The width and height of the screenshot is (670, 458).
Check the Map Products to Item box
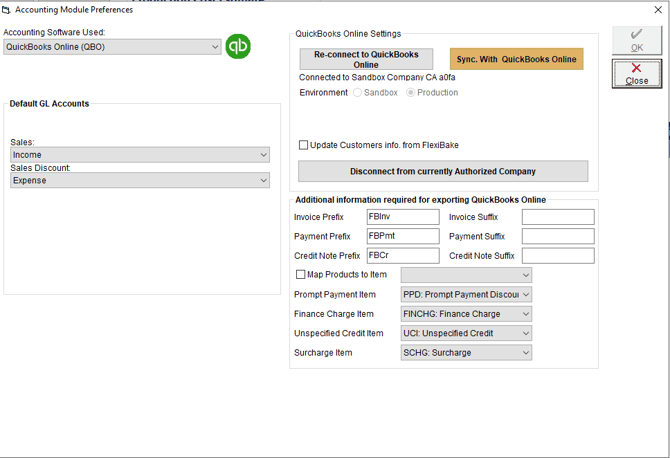tap(300, 274)
